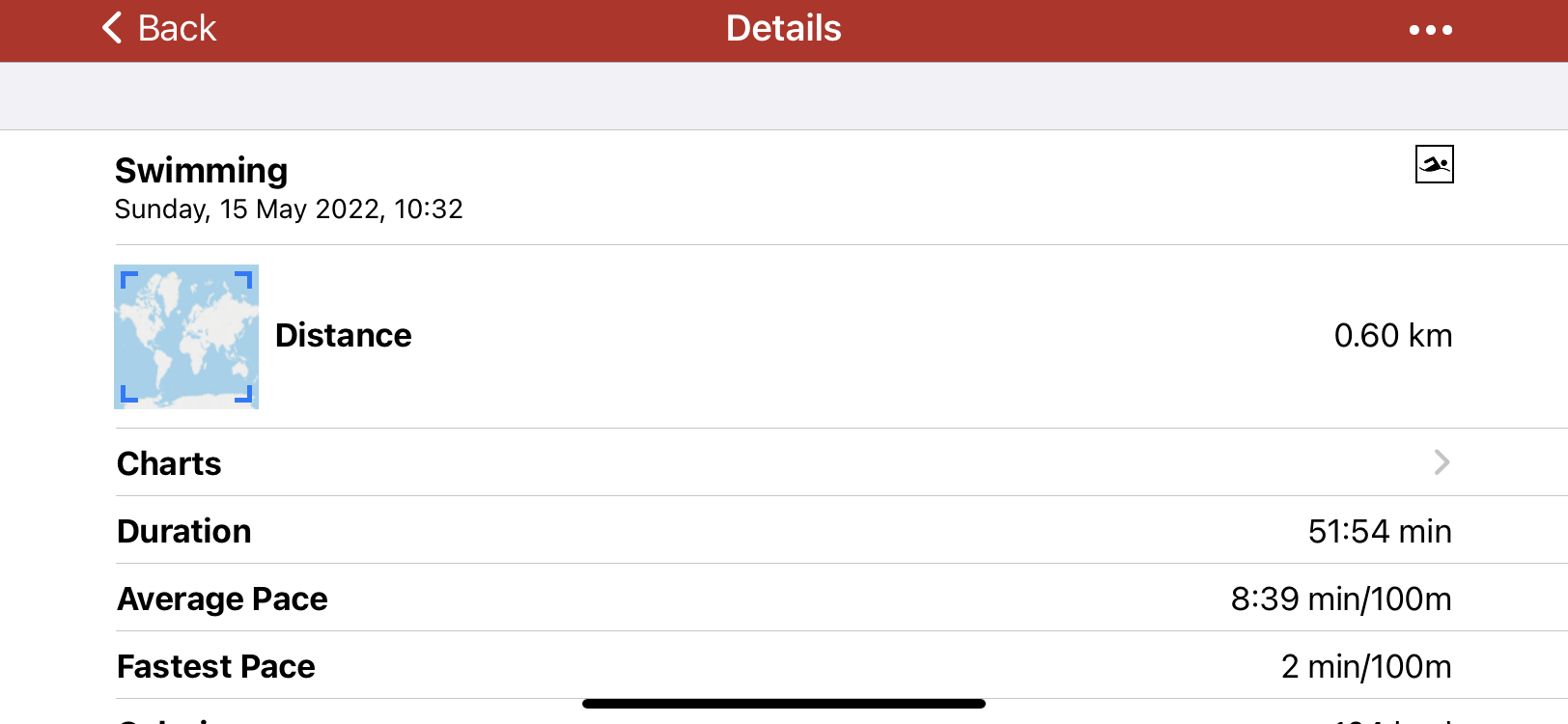Tap the 0.60 km distance value
1568x724 pixels.
1392,336
